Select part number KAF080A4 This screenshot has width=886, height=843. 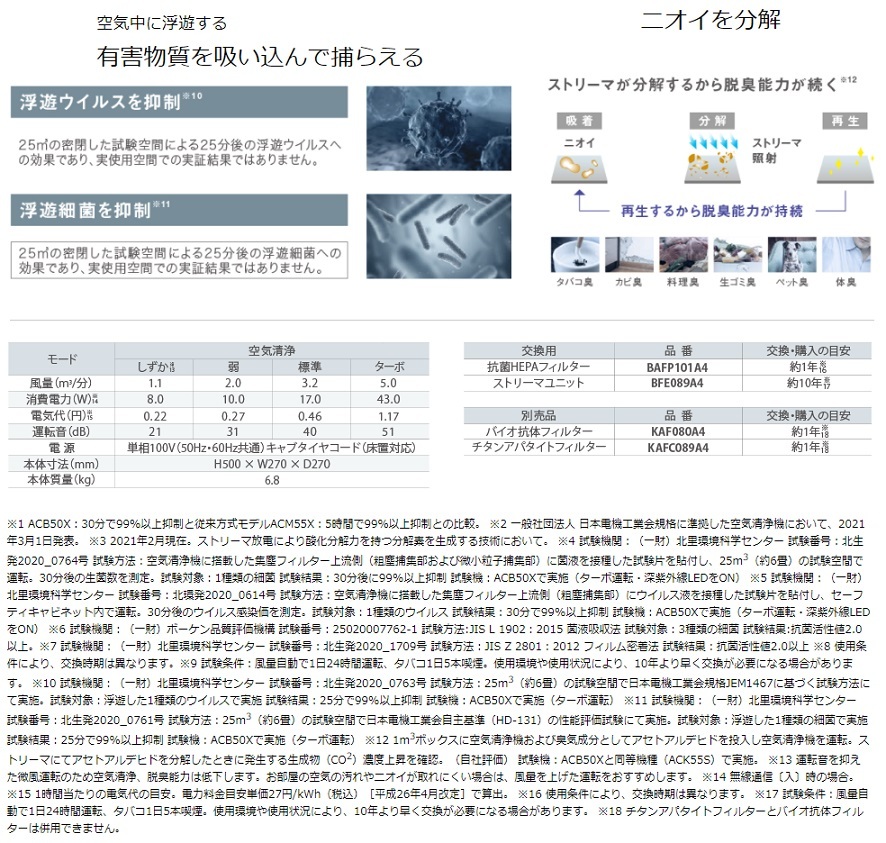(677, 432)
